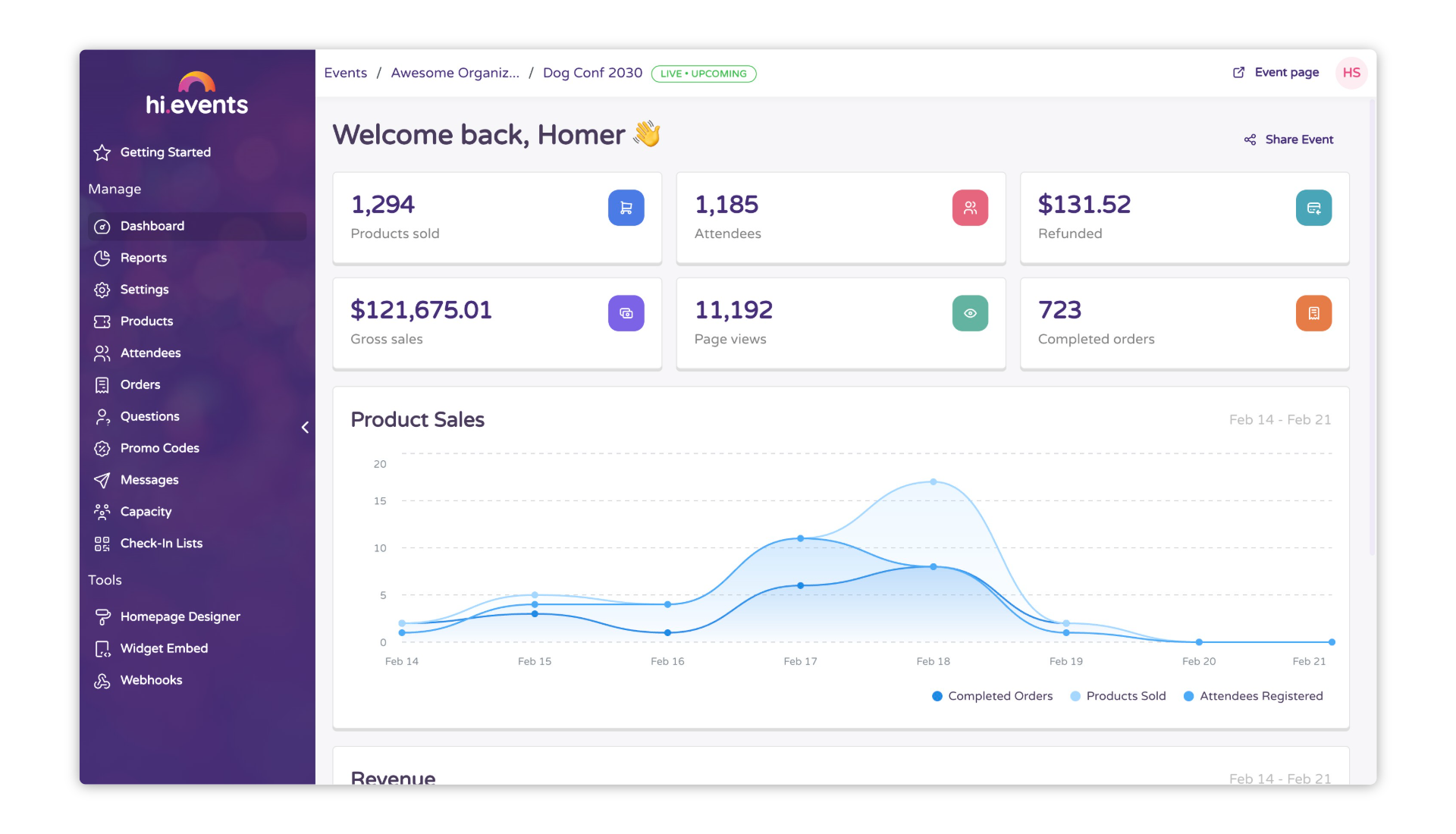Toggle the Attendees Registered chart series

coord(1255,696)
